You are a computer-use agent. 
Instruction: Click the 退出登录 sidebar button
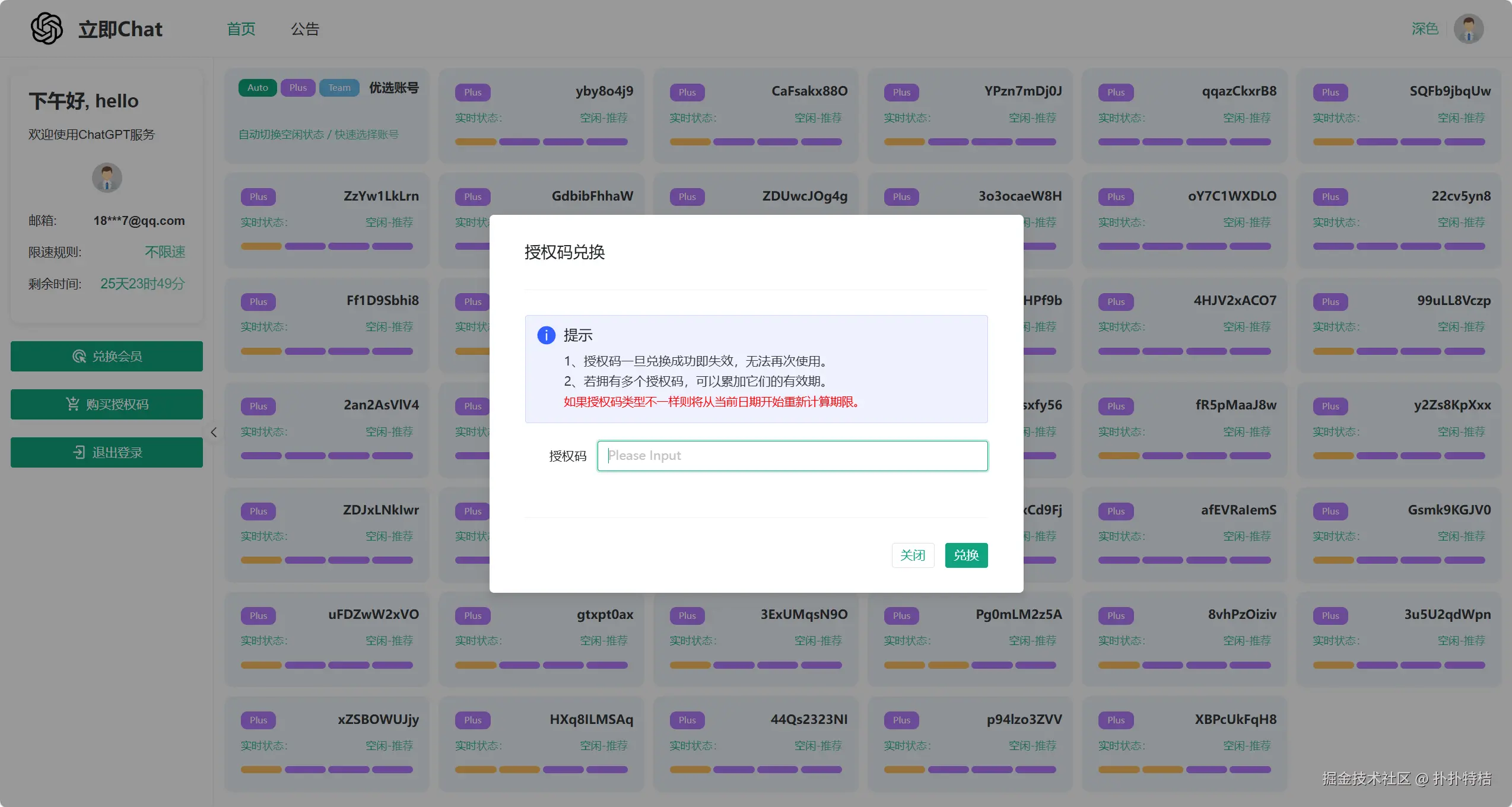(x=107, y=452)
